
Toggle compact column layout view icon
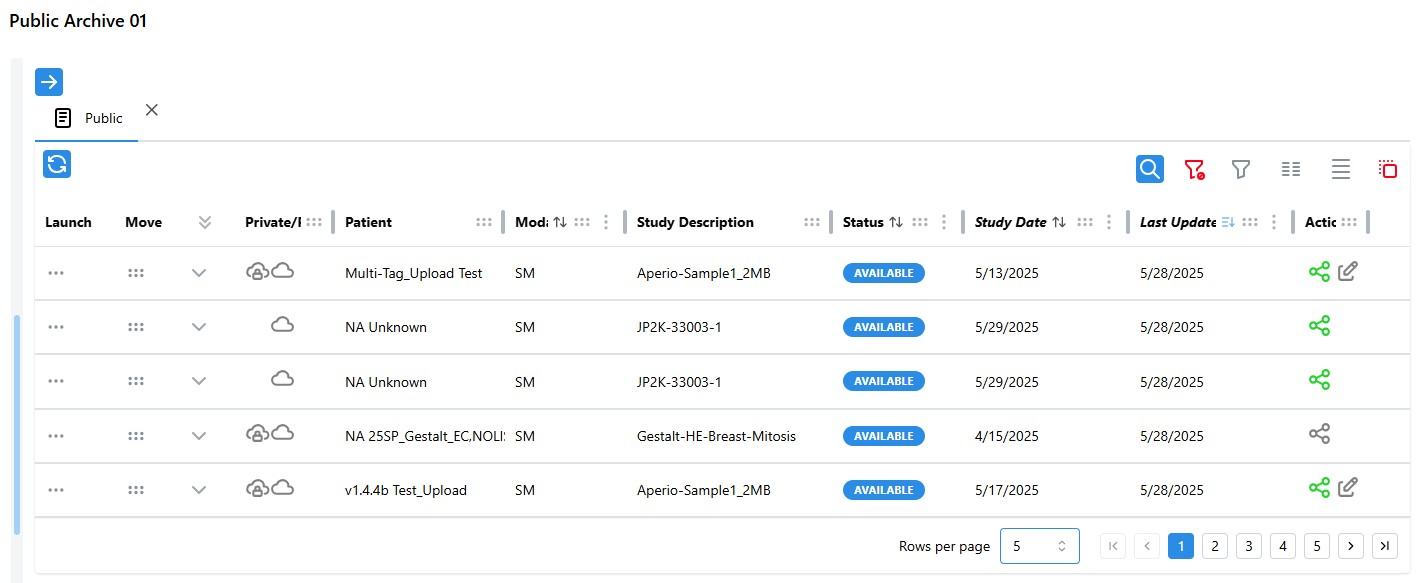click(x=1291, y=170)
